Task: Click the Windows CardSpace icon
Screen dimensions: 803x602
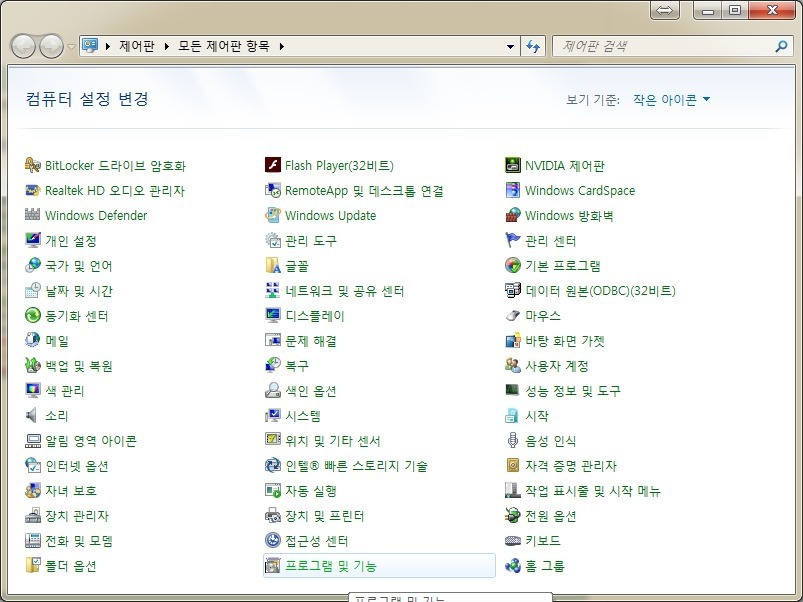Action: tap(513, 190)
